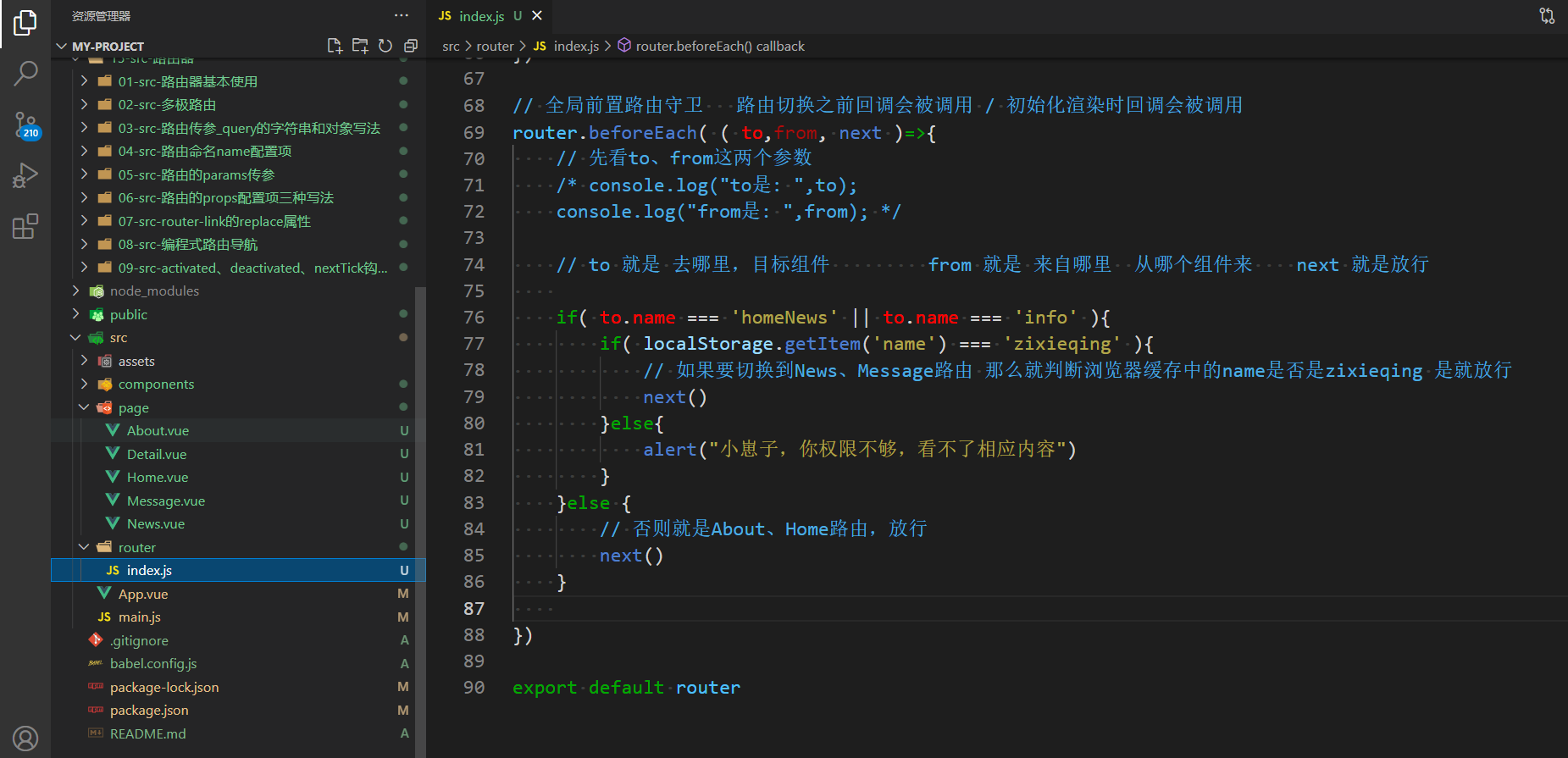Expand the assets folder
The image size is (1568, 758).
tap(84, 361)
